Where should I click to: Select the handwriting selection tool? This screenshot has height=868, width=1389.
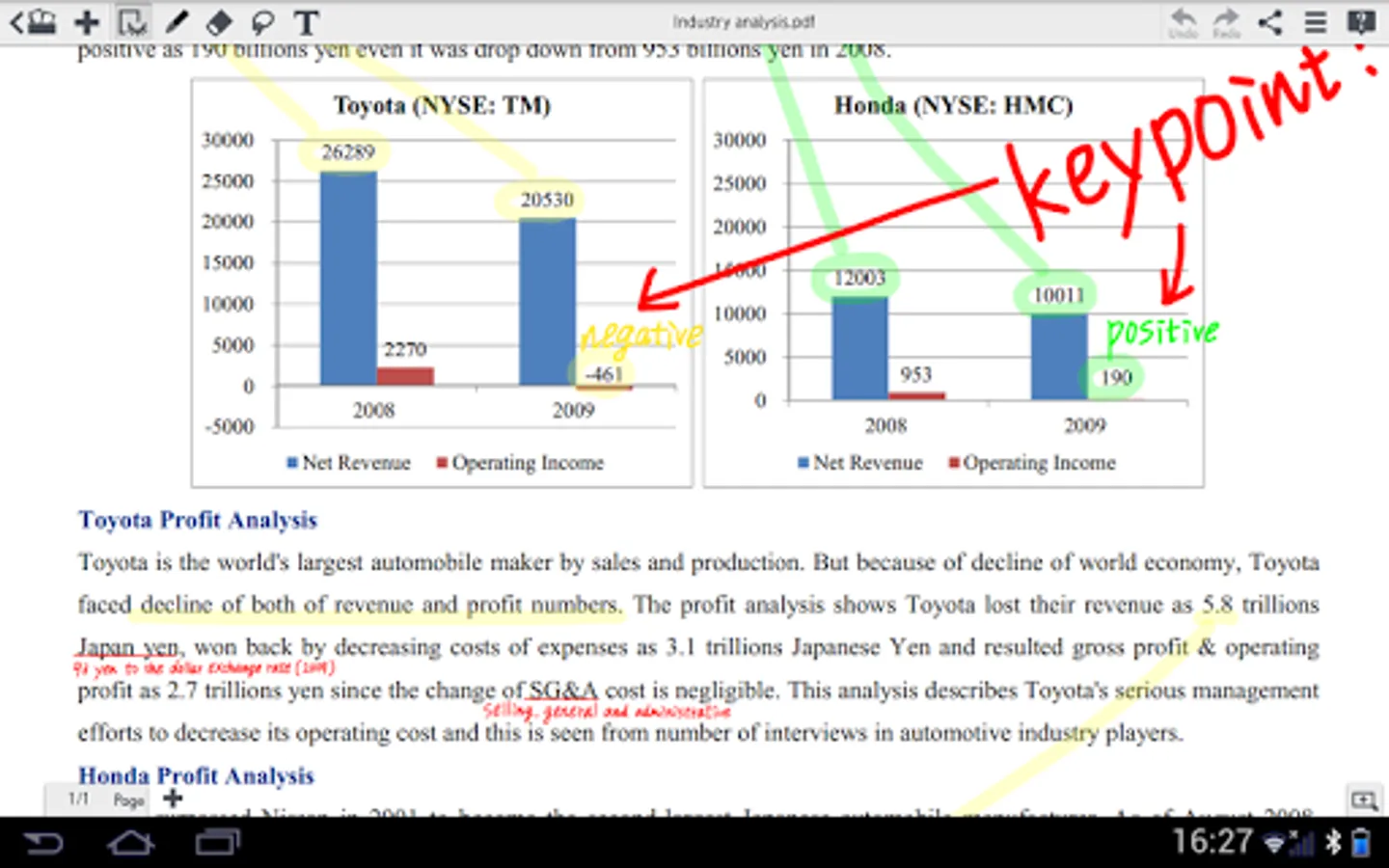[132, 21]
